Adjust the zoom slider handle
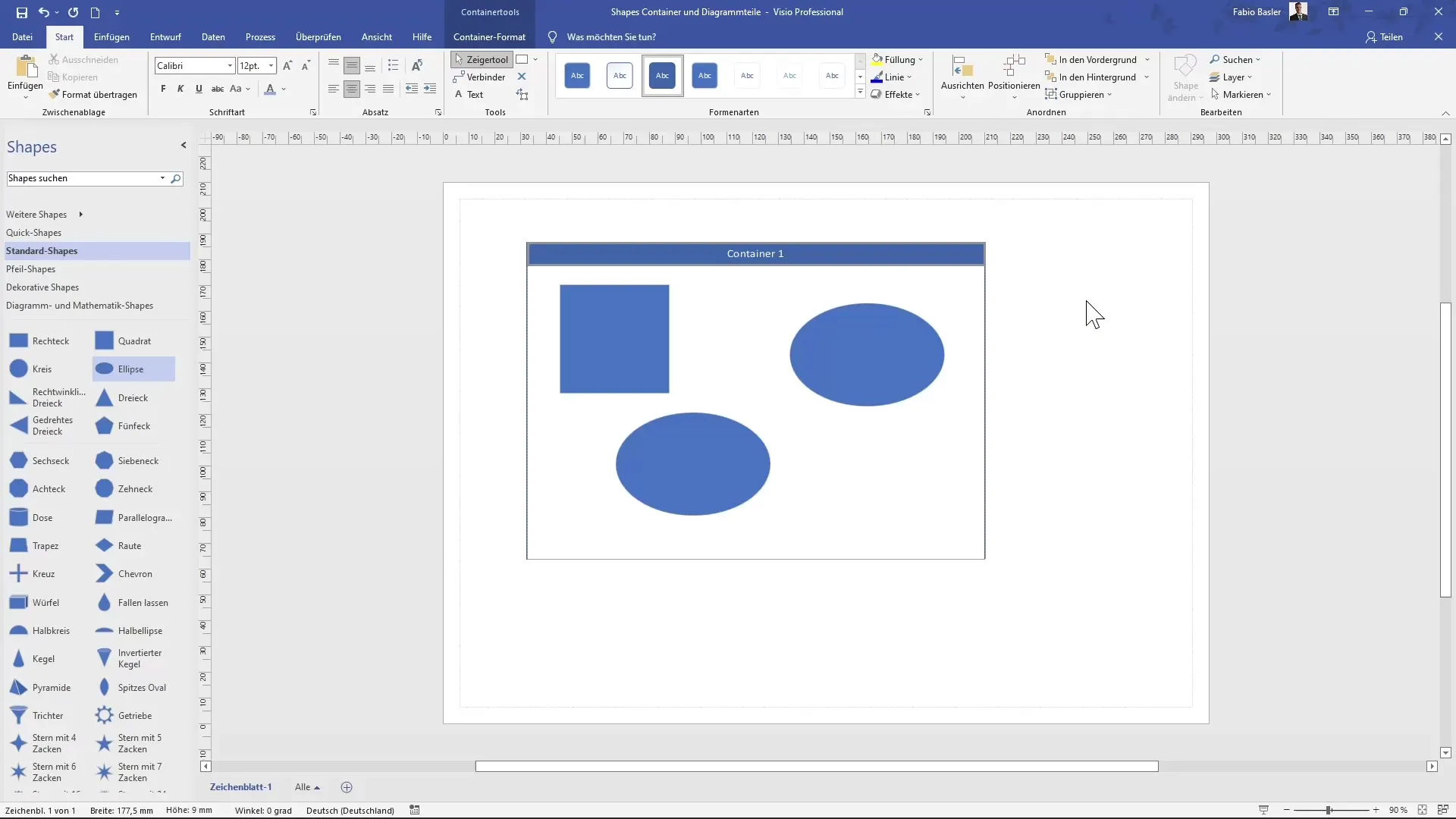This screenshot has height=819, width=1456. click(1329, 810)
